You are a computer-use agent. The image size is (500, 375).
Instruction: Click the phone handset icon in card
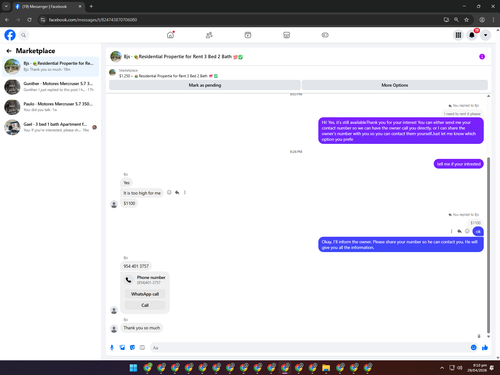point(129,280)
